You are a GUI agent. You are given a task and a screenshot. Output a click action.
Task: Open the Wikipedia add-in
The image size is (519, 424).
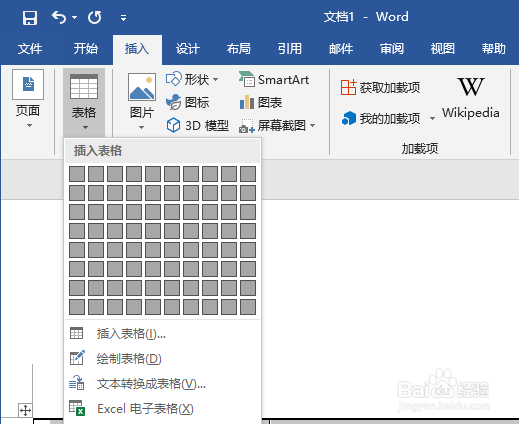pos(471,98)
